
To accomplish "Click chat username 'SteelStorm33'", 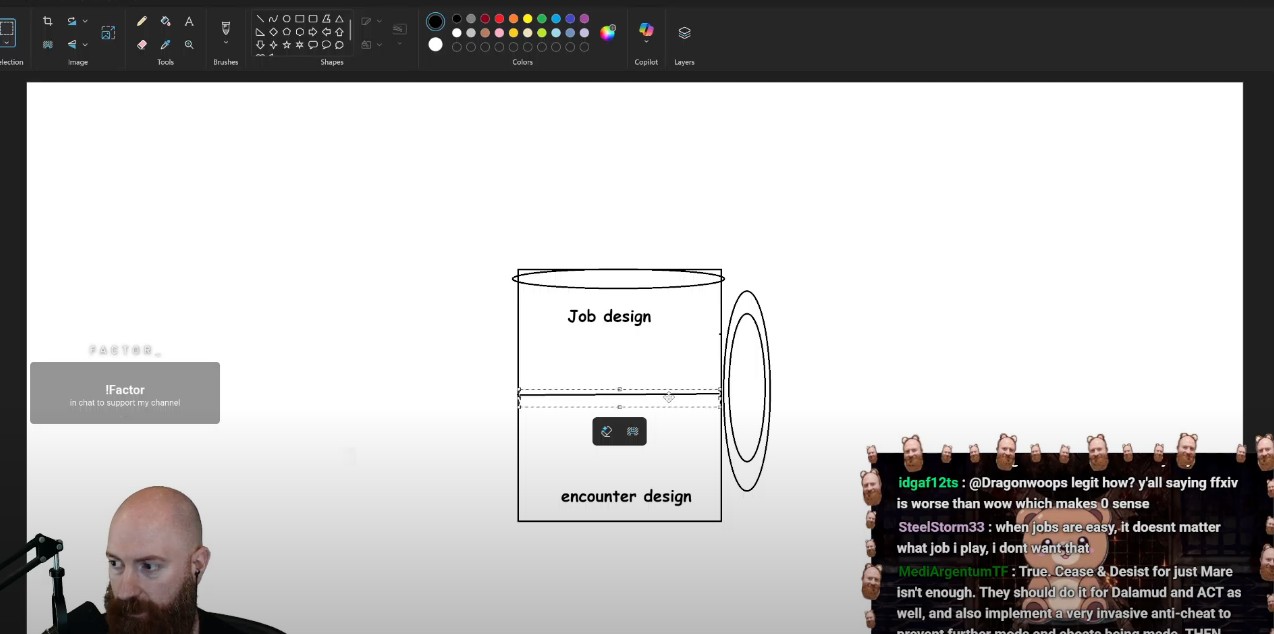I will pyautogui.click(x=941, y=527).
